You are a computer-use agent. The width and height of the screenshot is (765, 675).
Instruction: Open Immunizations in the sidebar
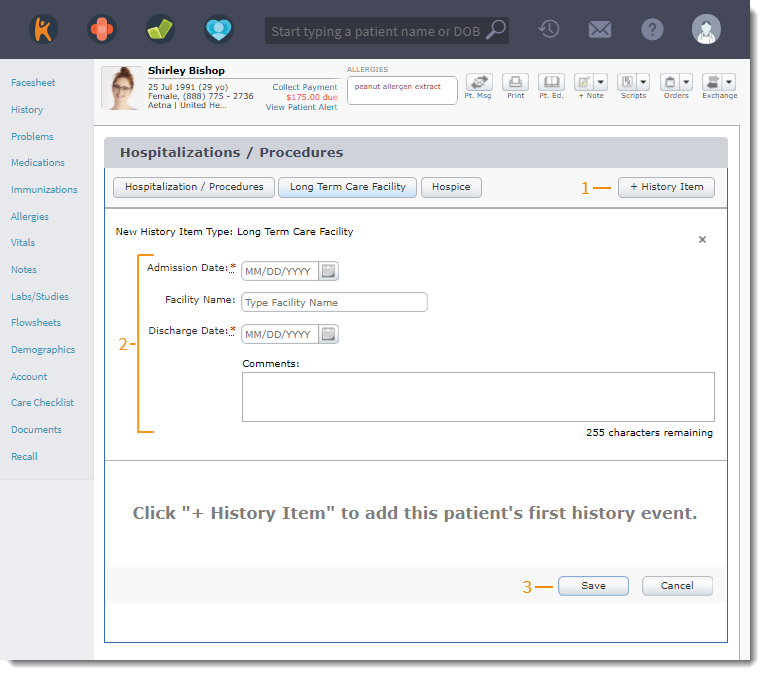tap(44, 190)
